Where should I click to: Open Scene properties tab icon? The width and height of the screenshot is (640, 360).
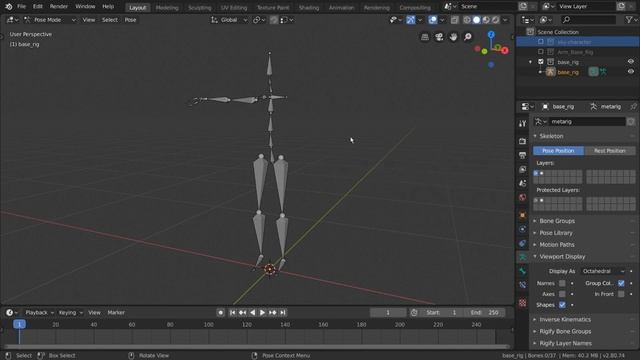click(522, 183)
